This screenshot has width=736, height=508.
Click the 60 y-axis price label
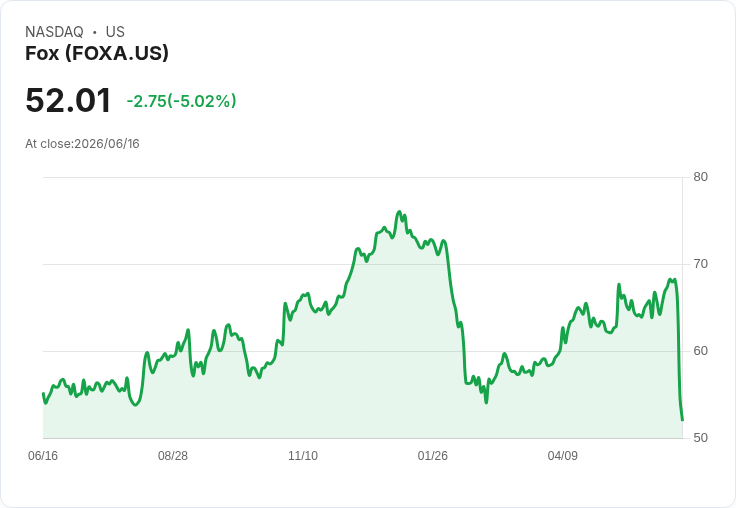(x=700, y=351)
